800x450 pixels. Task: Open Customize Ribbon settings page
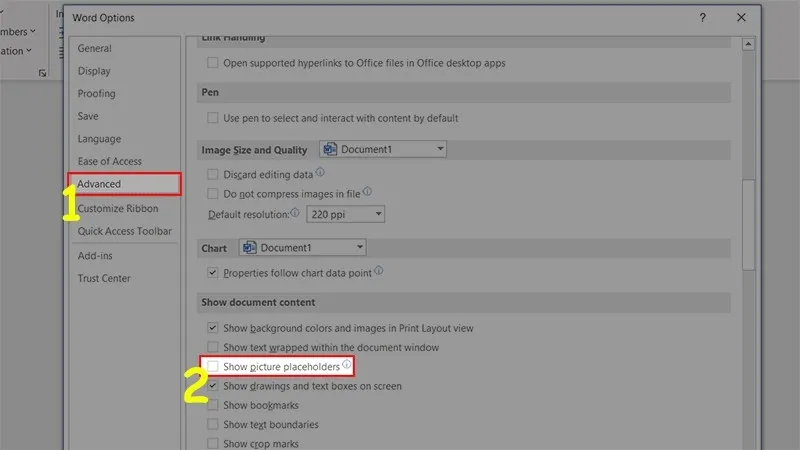pyautogui.click(x=117, y=209)
